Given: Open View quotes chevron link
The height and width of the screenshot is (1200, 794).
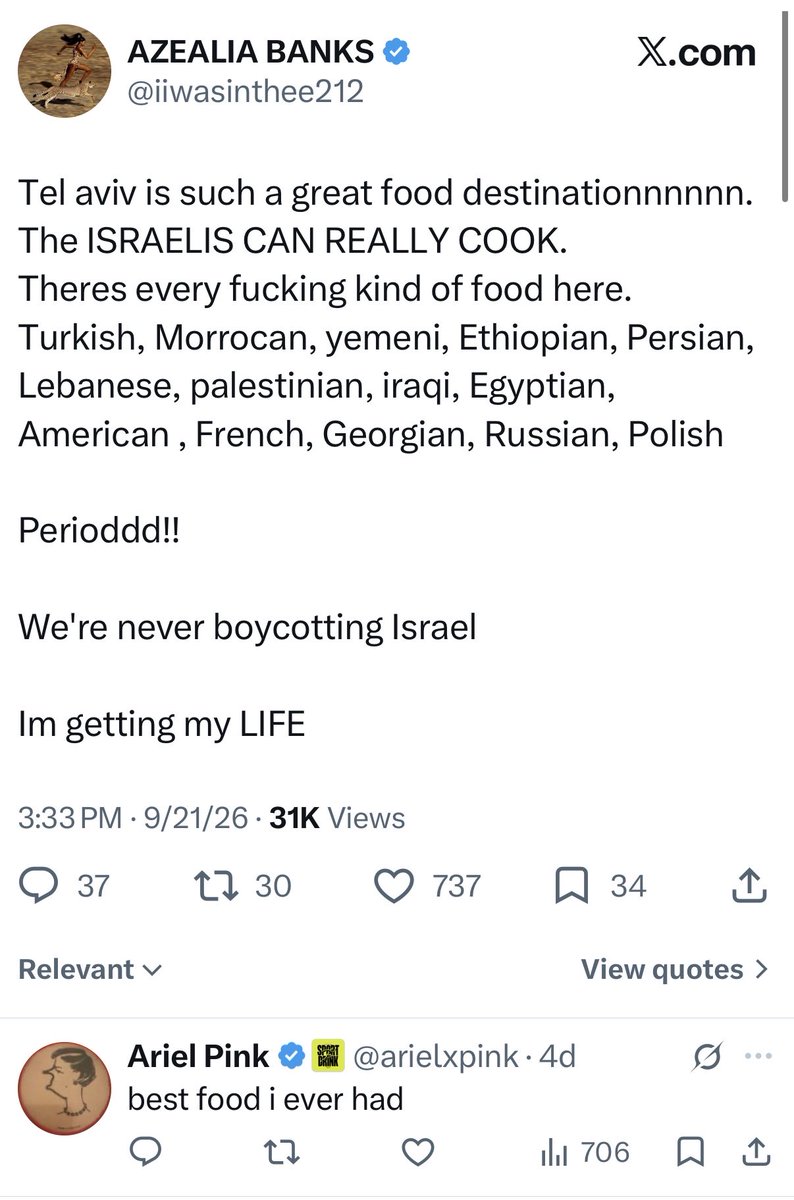Looking at the screenshot, I should [675, 969].
